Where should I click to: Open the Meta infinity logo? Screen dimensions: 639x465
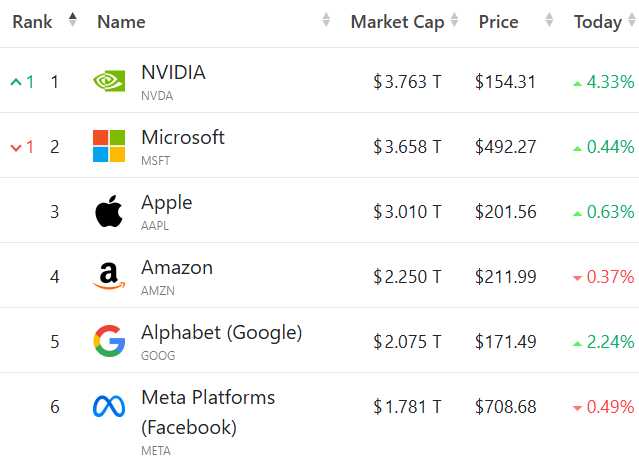click(x=109, y=406)
